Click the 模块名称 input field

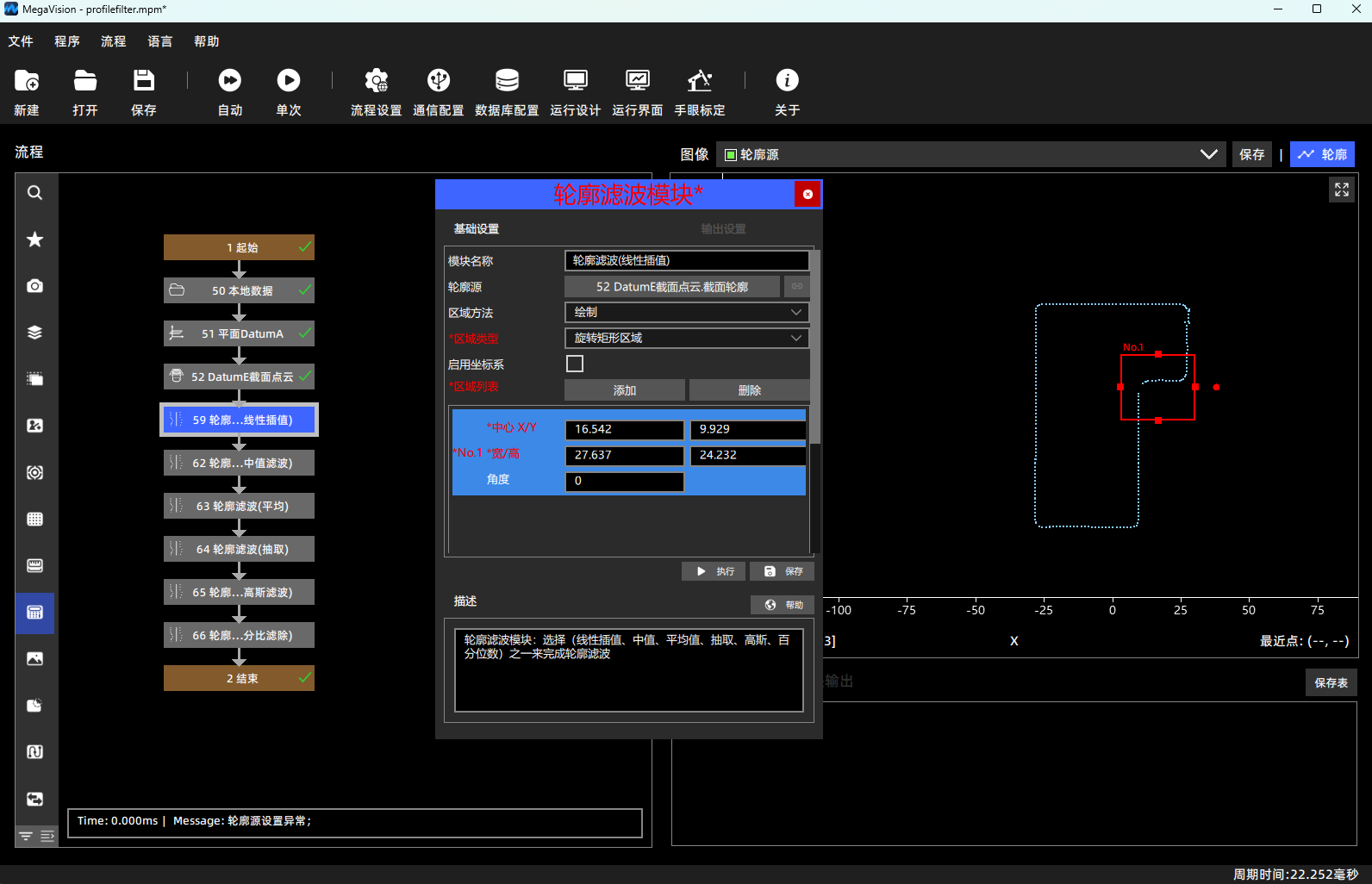pos(687,260)
